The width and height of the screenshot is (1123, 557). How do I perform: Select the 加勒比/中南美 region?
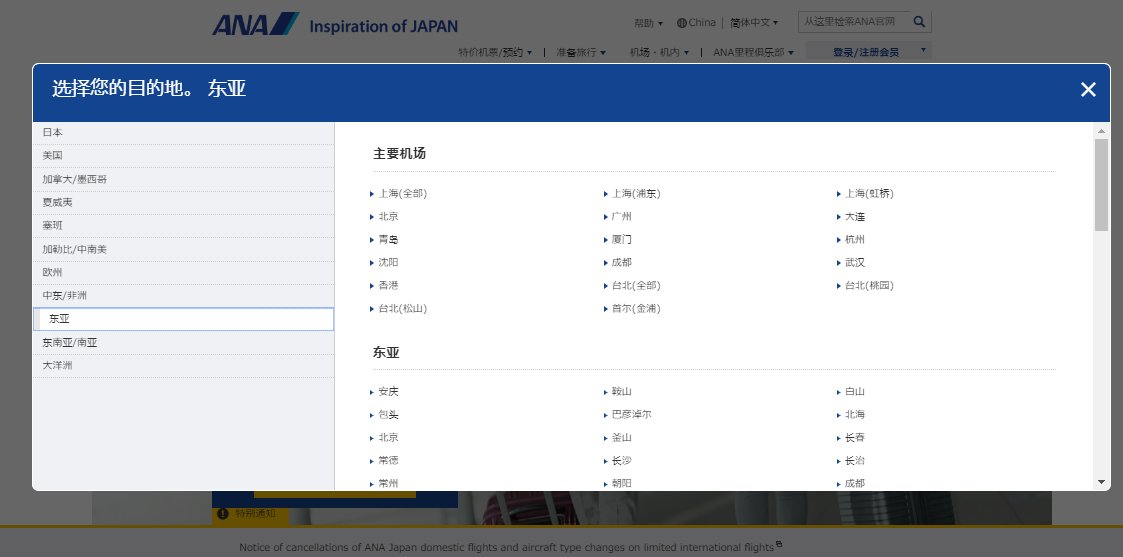click(183, 250)
